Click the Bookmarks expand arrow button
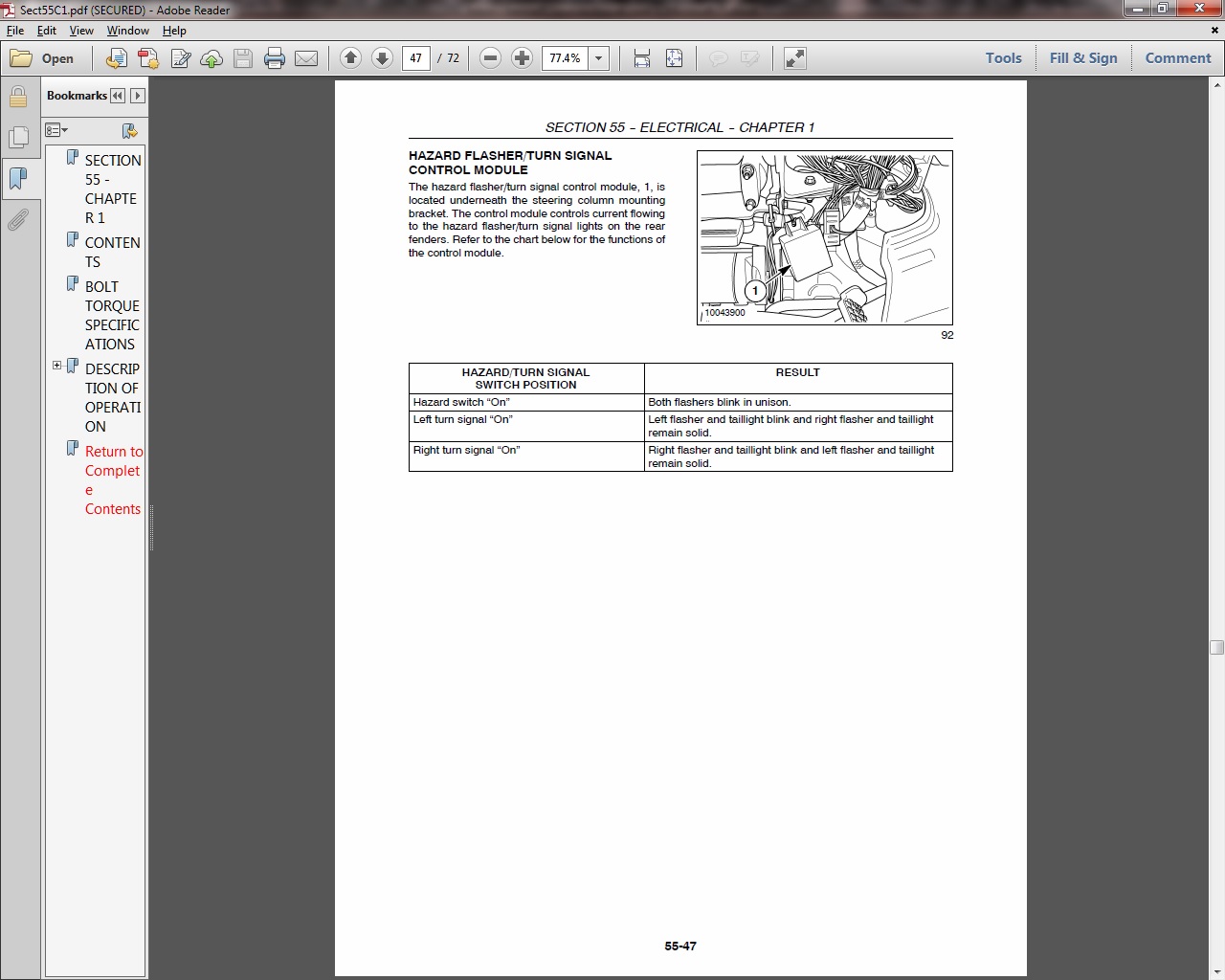Image resolution: width=1225 pixels, height=980 pixels. (x=138, y=96)
